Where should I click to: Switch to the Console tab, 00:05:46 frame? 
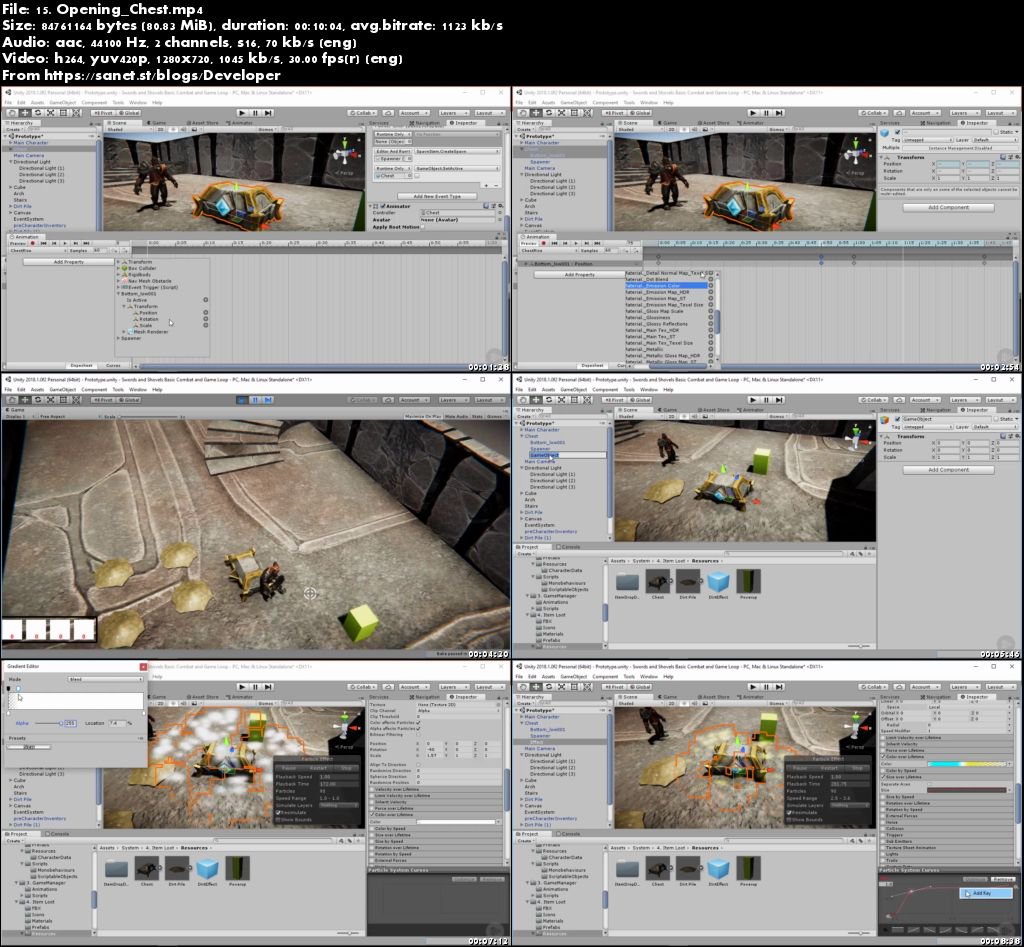click(x=568, y=547)
